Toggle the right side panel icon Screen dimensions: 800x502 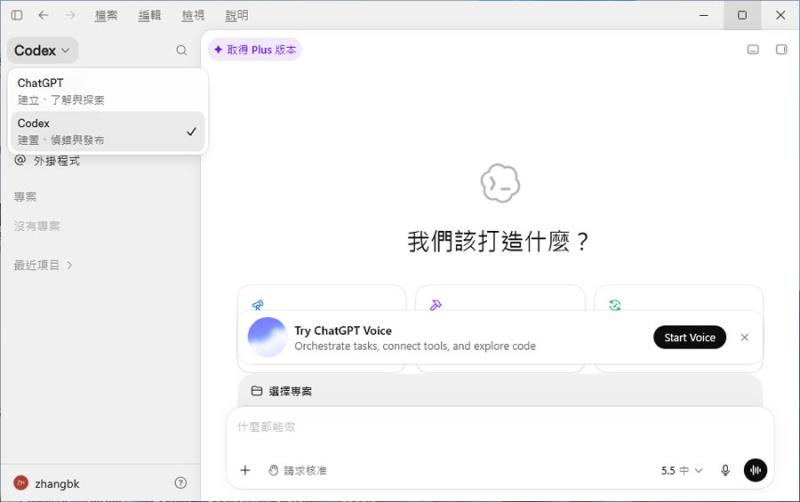(x=781, y=49)
